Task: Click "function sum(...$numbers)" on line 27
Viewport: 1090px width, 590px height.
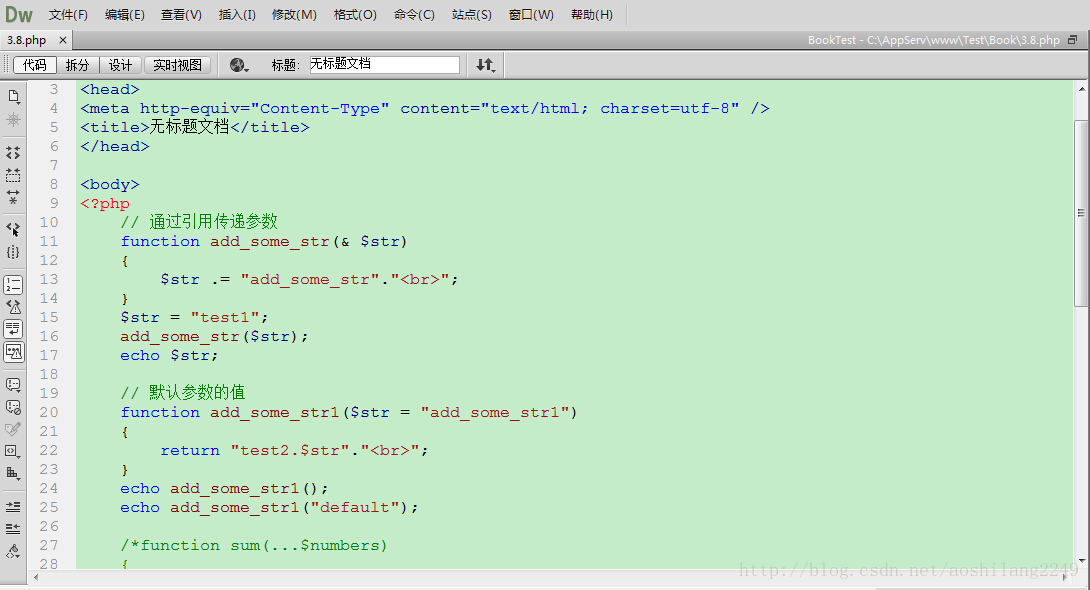Action: coord(263,546)
